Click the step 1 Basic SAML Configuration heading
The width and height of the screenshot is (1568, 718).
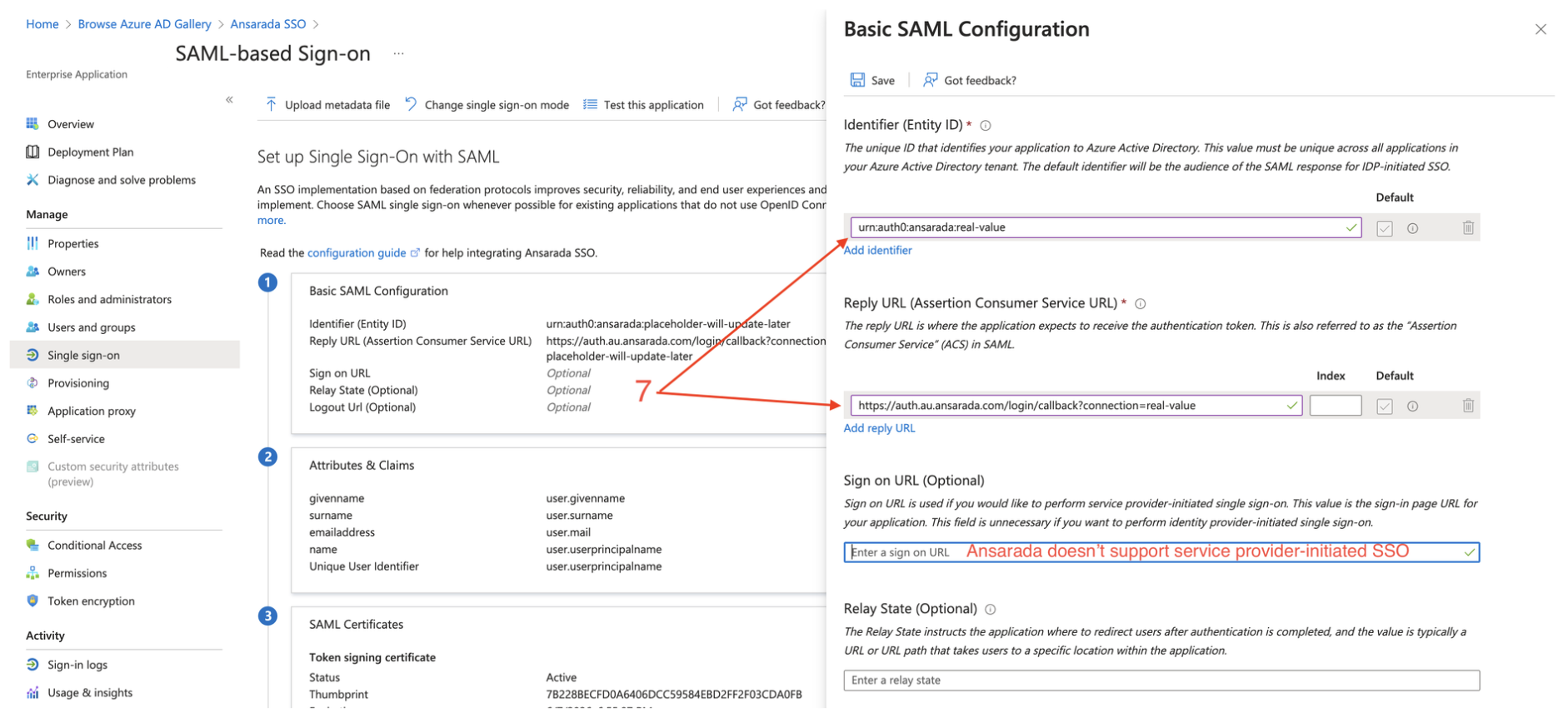378,292
